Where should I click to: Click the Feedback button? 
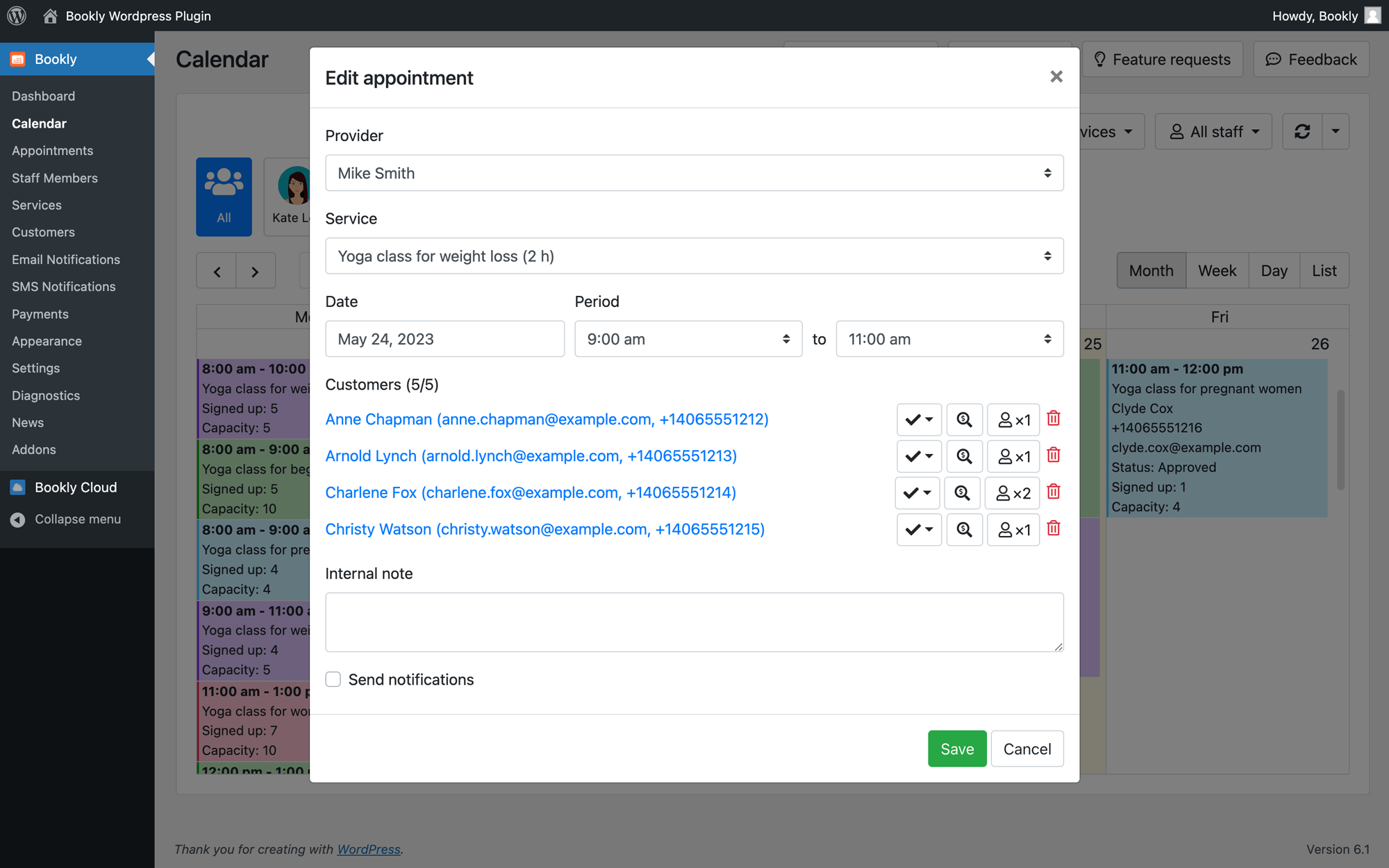[1311, 59]
